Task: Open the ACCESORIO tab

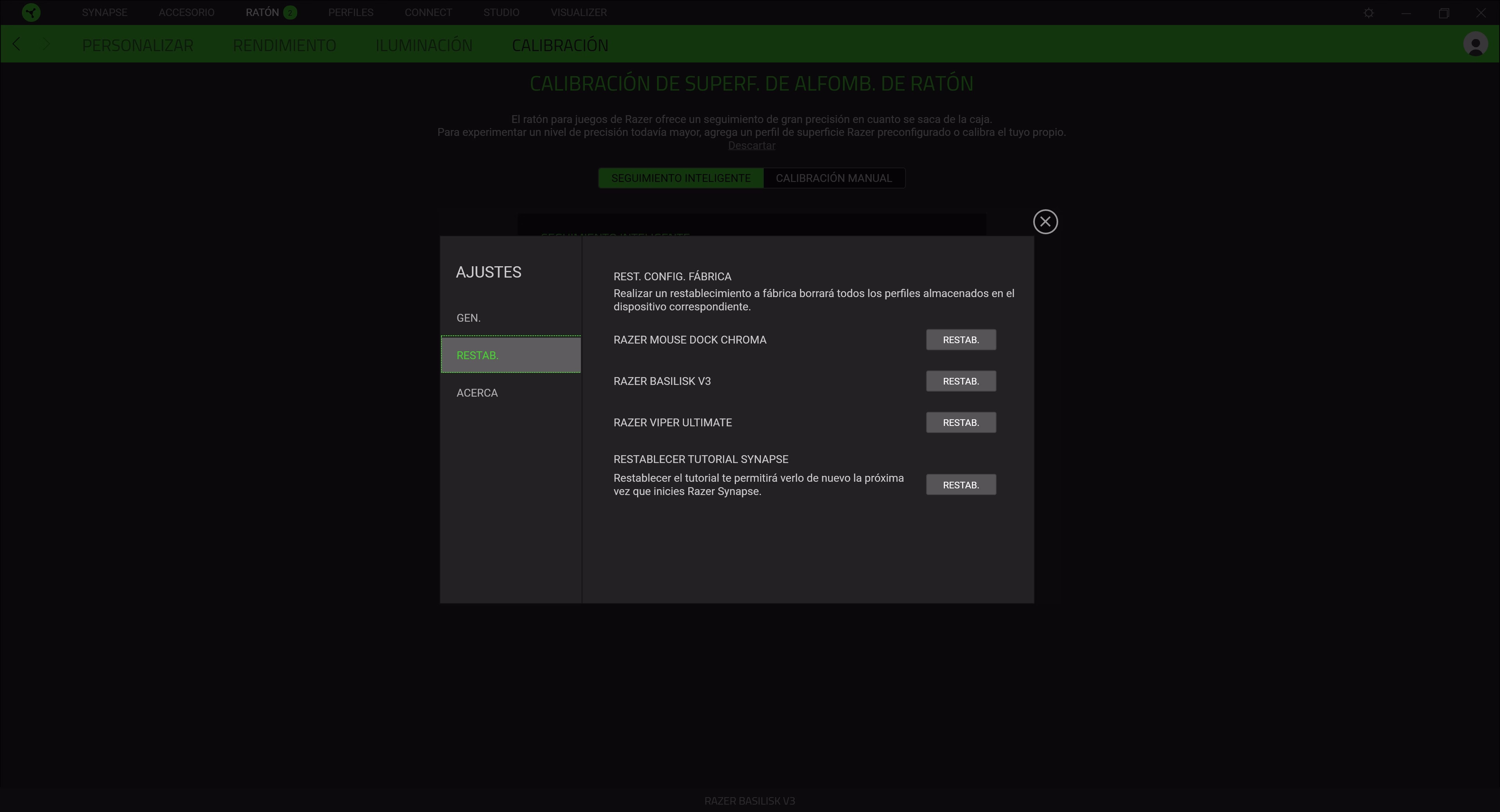Action: click(186, 12)
